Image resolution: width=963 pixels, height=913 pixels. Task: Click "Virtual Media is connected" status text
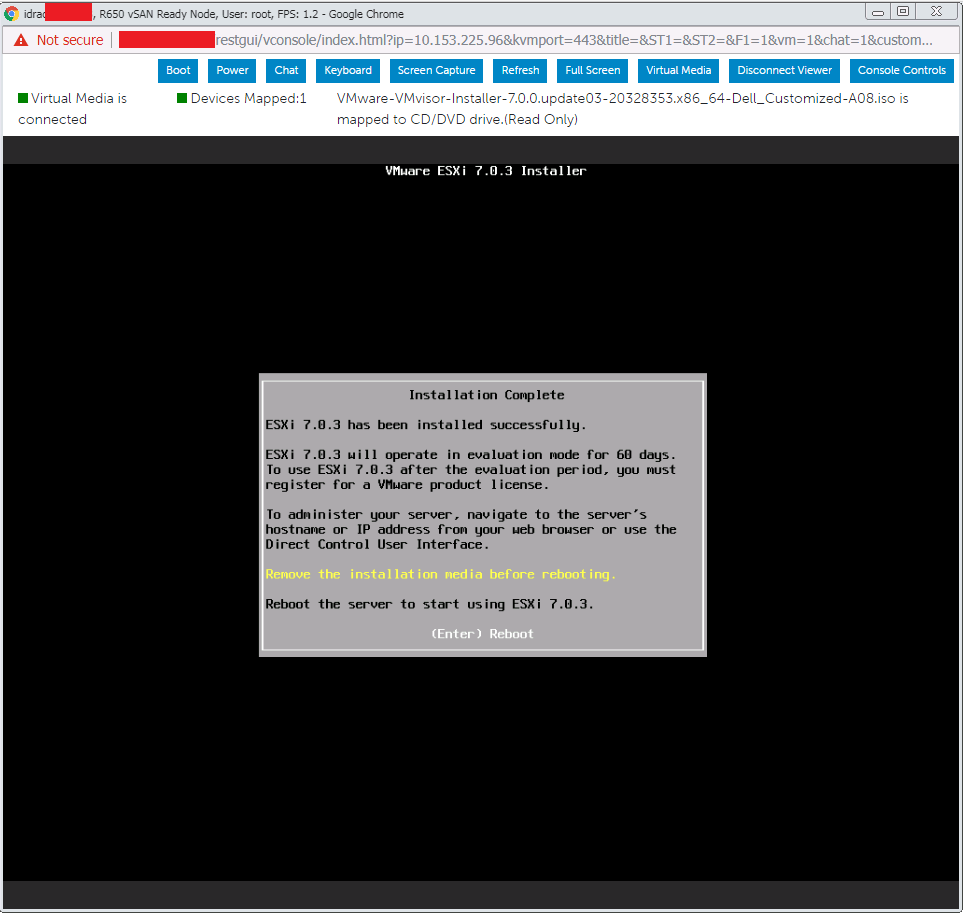(72, 109)
